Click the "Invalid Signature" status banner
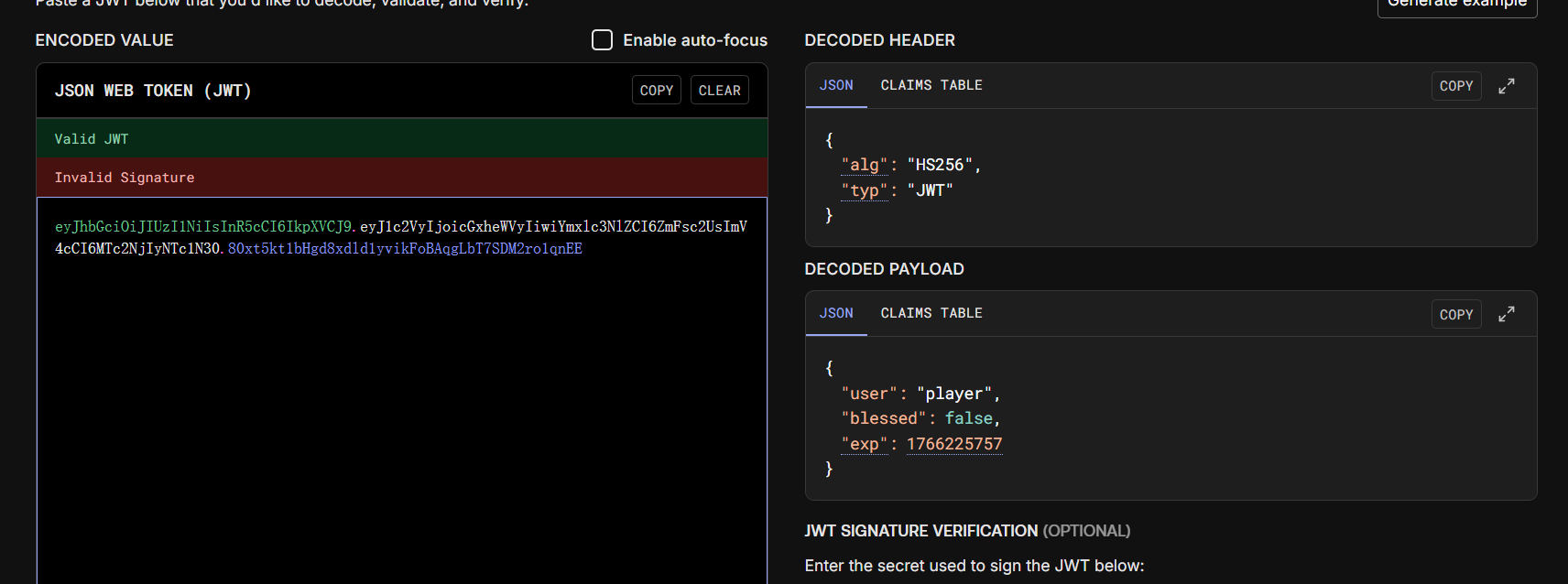The height and width of the screenshot is (584, 1568). pos(401,178)
